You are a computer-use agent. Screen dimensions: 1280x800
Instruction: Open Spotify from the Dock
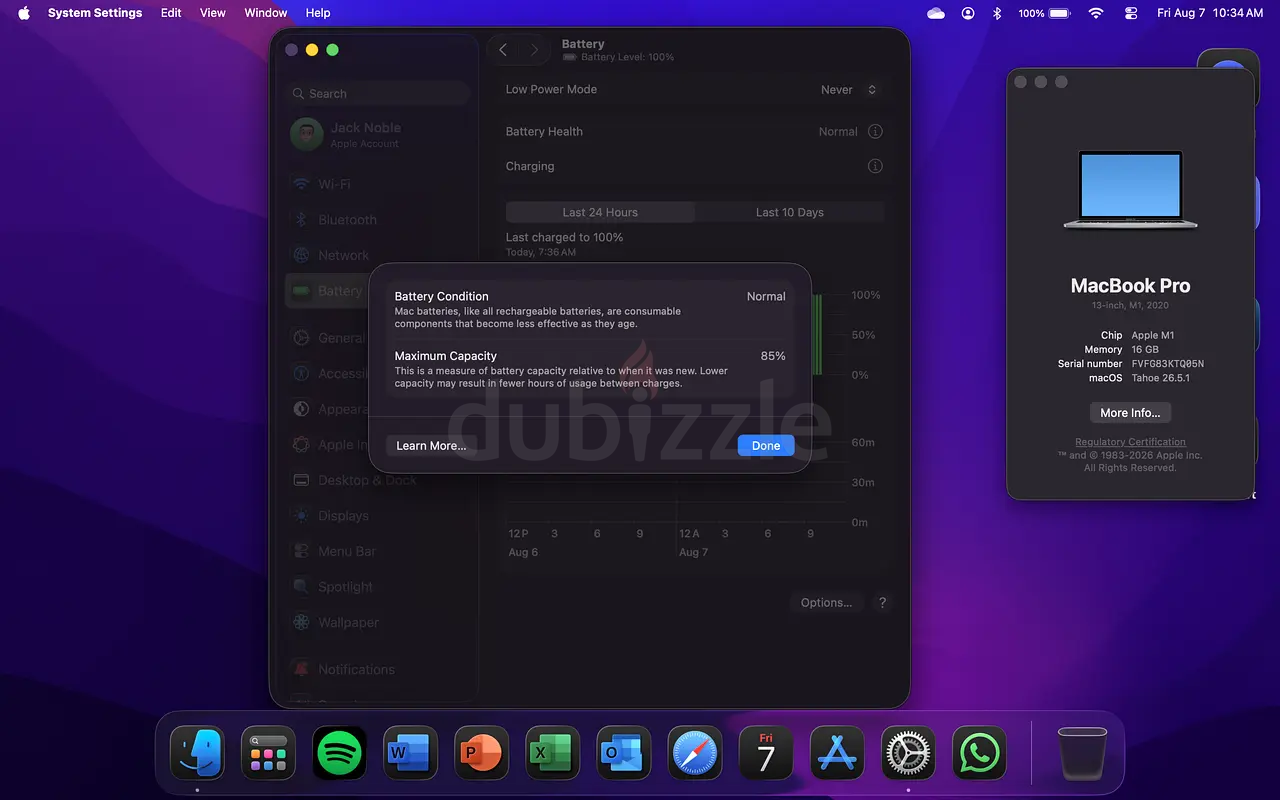(339, 753)
